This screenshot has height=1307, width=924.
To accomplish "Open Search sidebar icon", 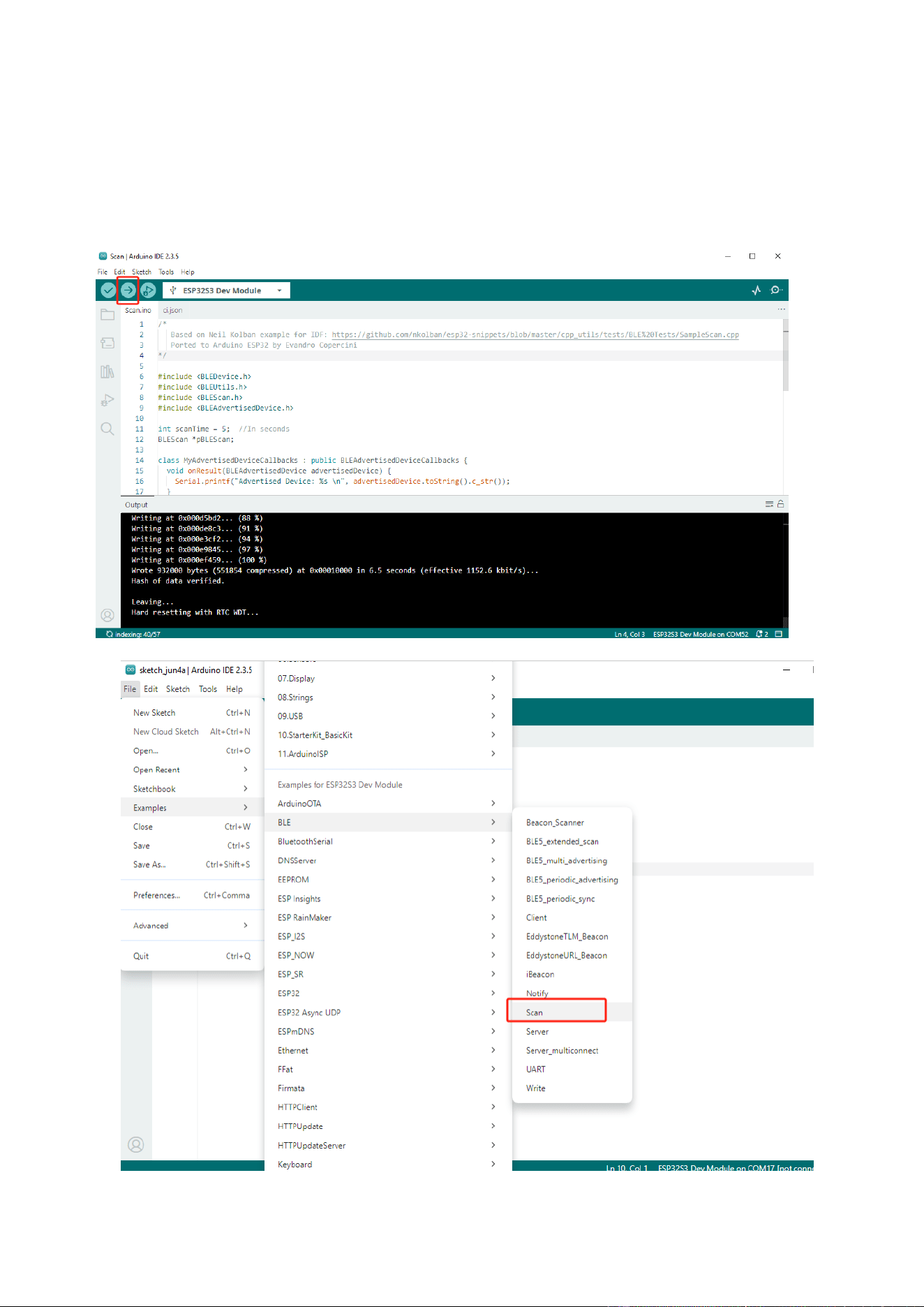I will coord(107,429).
